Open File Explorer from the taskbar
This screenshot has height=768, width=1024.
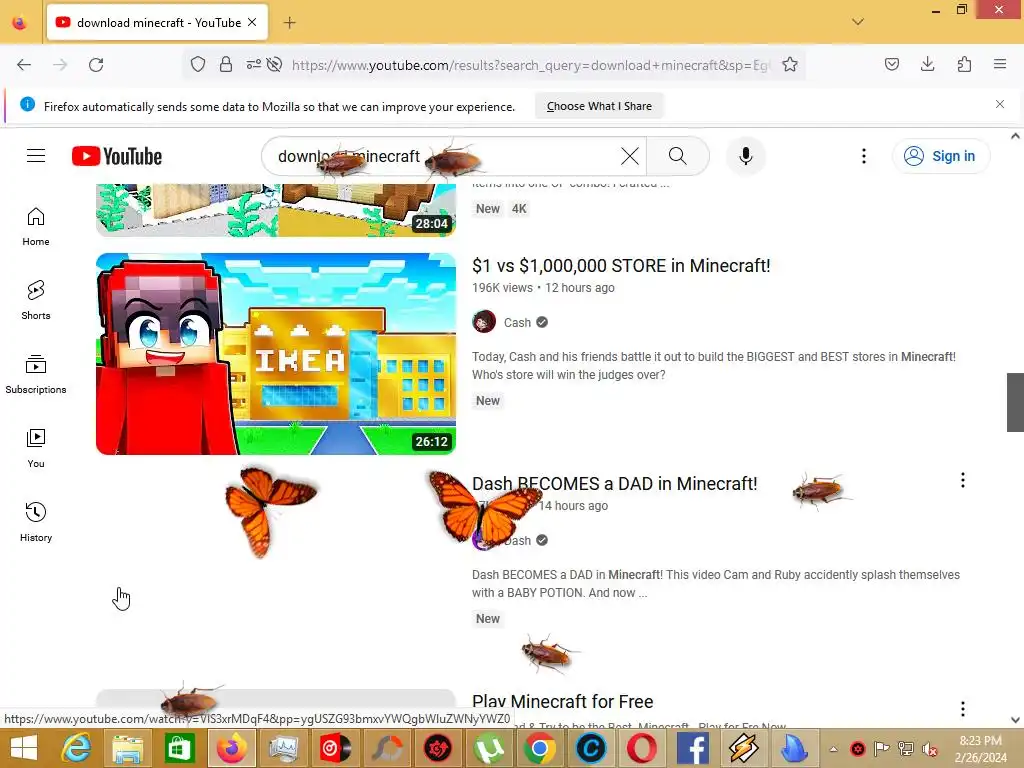pos(128,748)
